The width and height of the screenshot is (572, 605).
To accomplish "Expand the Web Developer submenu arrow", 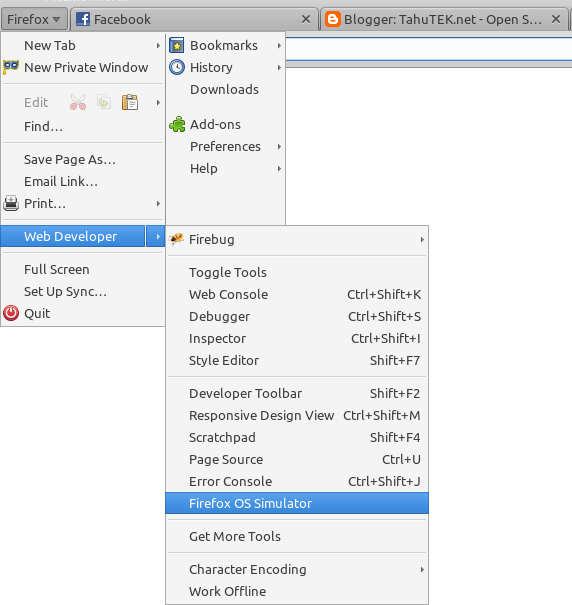I will [158, 236].
